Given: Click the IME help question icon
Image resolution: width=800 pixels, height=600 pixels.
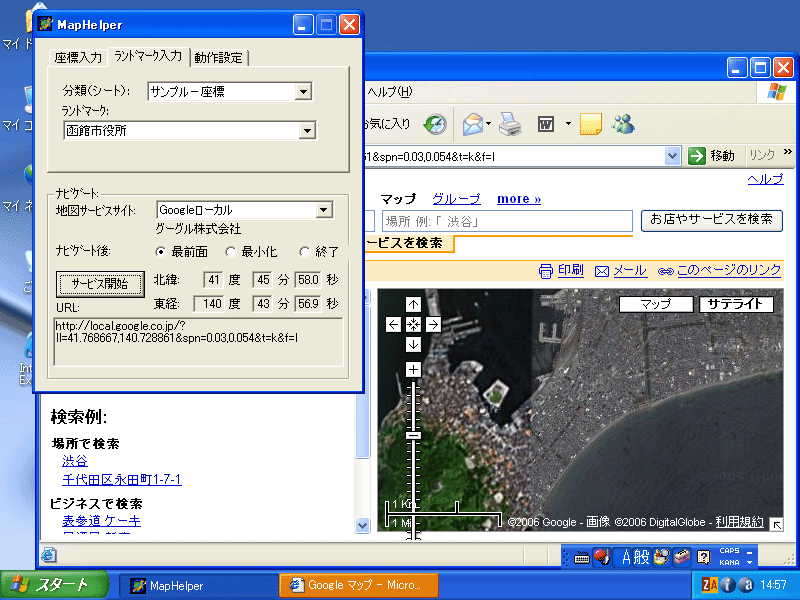Looking at the screenshot, I should [x=704, y=557].
